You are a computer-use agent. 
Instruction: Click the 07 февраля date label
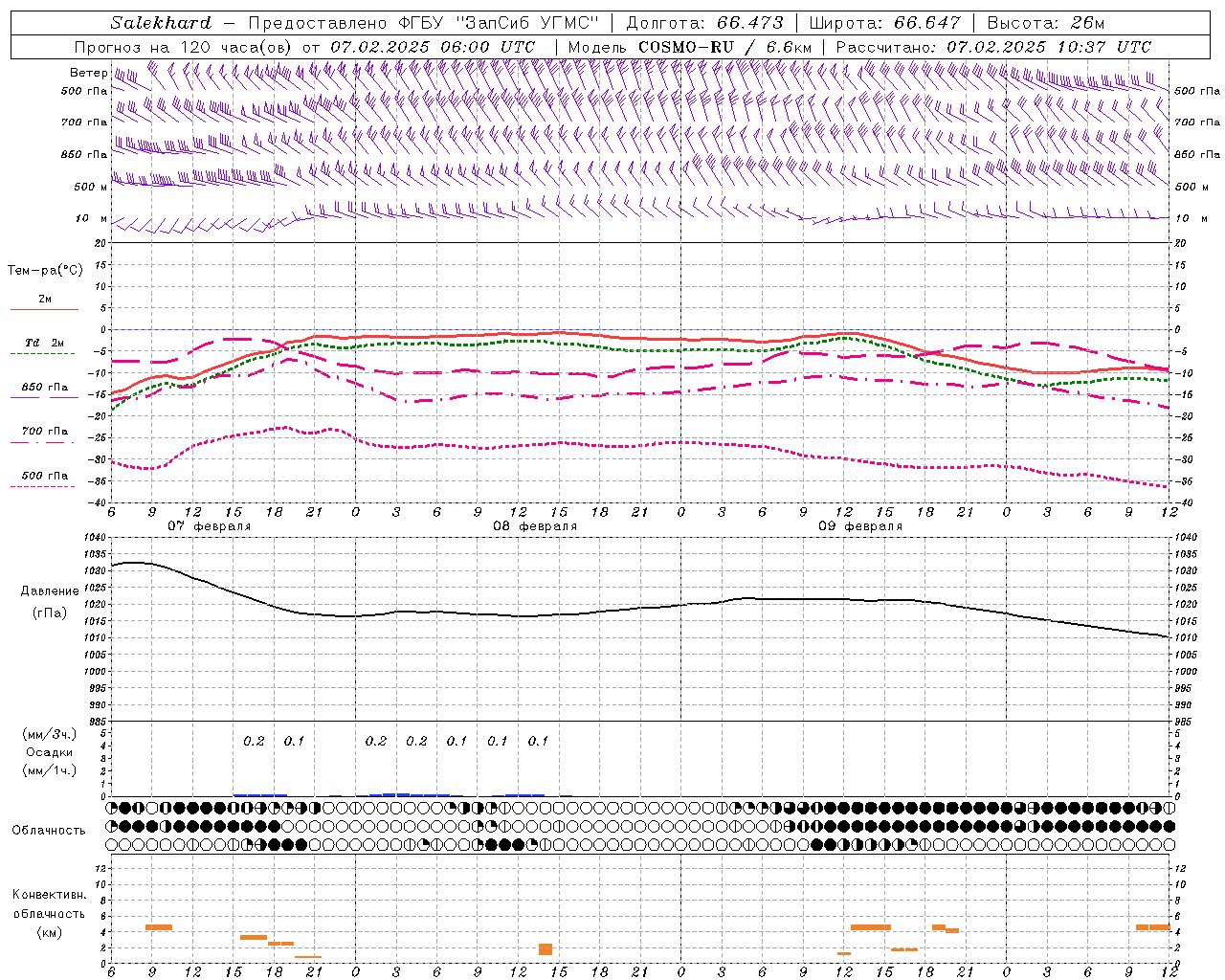(x=209, y=526)
